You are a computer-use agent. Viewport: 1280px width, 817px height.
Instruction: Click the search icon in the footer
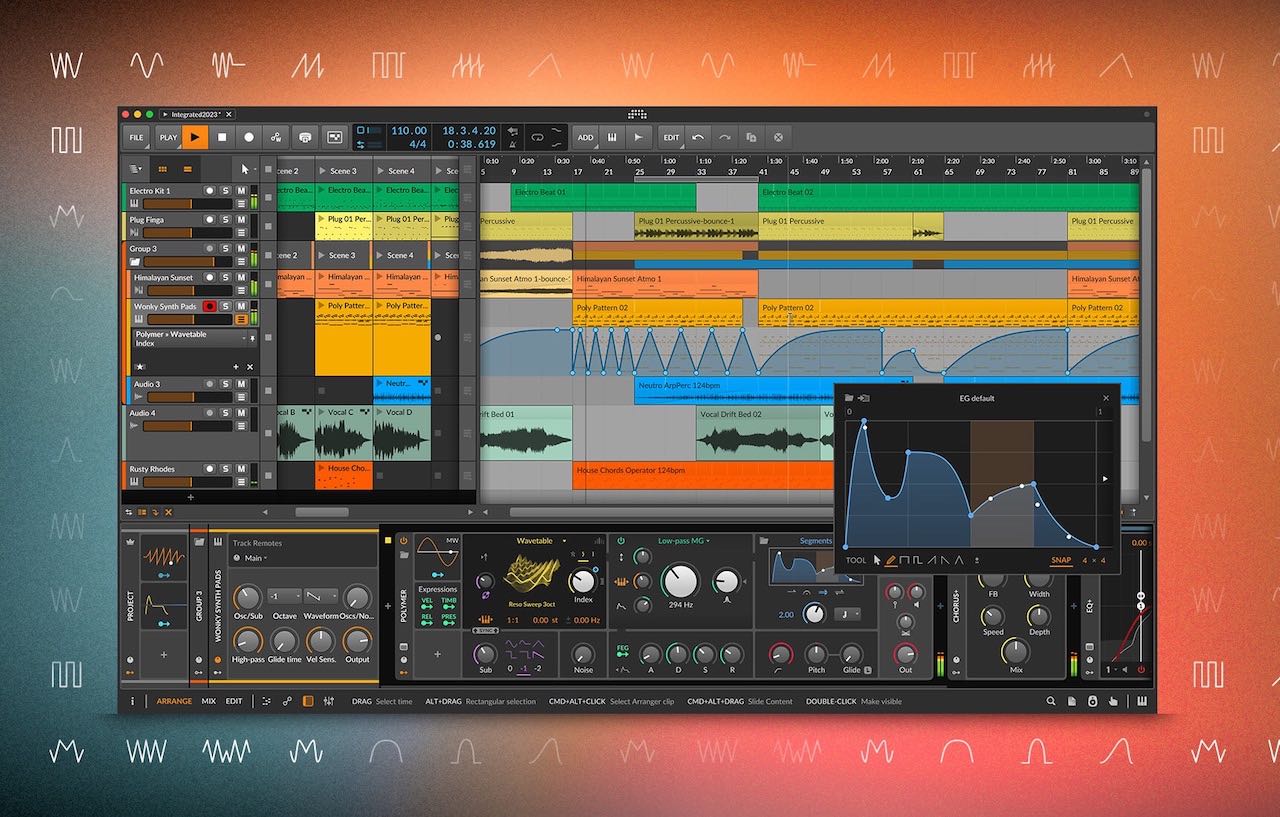pyautogui.click(x=1050, y=701)
